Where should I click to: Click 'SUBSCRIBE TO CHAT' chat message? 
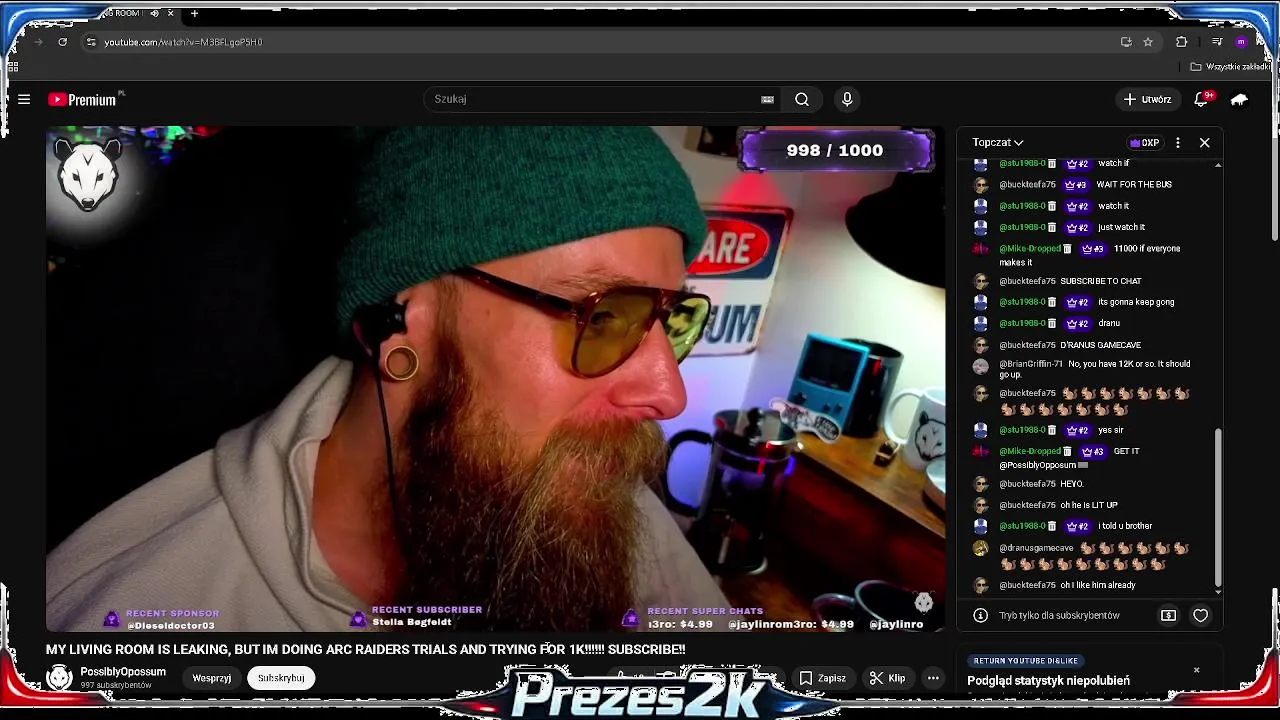(x=1101, y=281)
